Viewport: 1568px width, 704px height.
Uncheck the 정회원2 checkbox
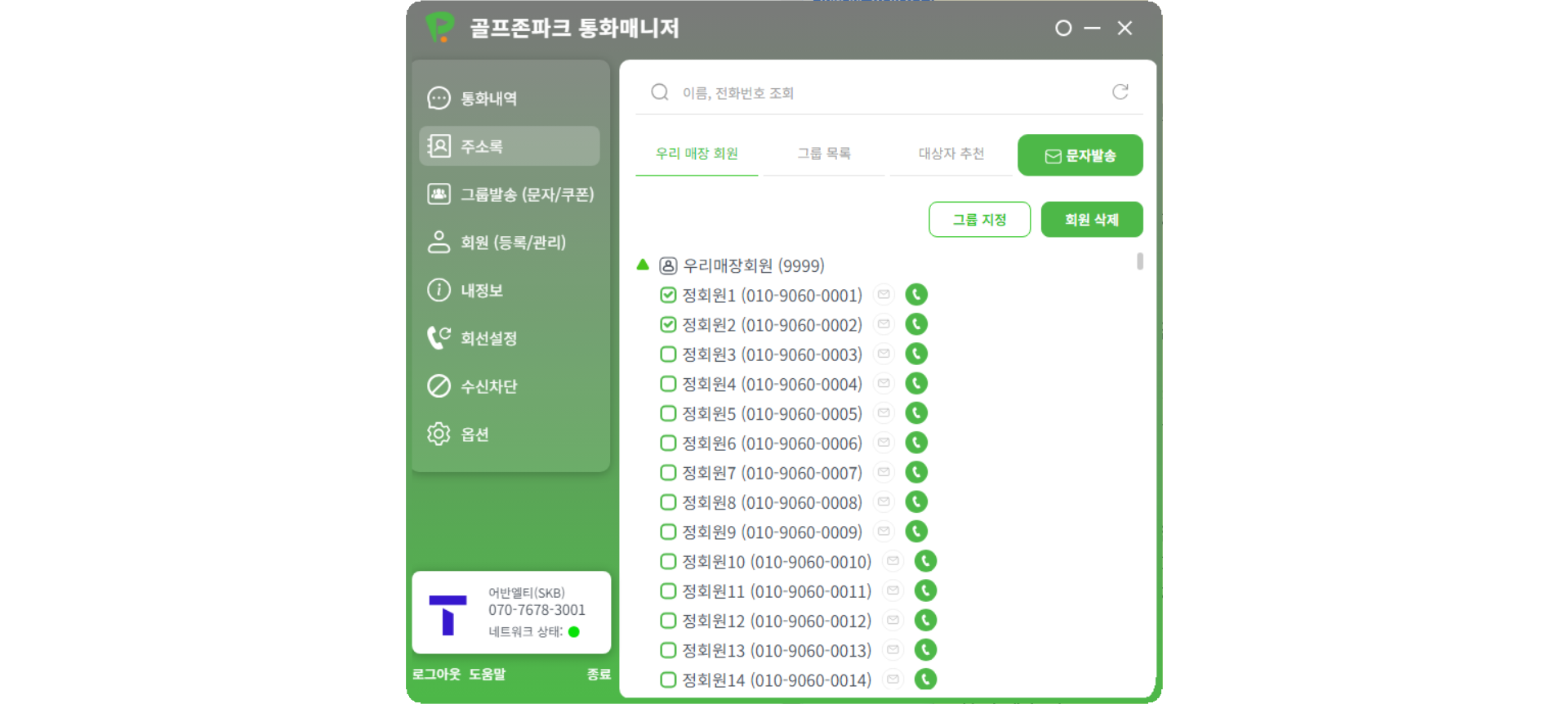coord(668,325)
